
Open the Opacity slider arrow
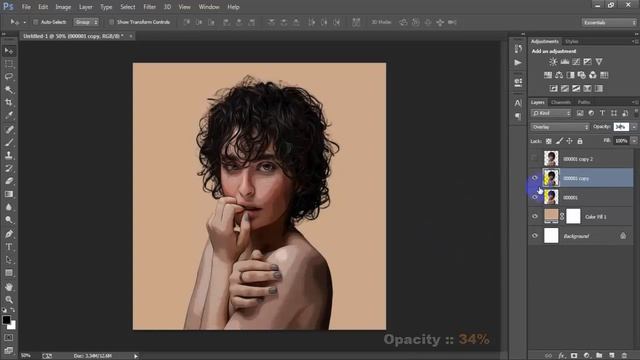[634, 127]
